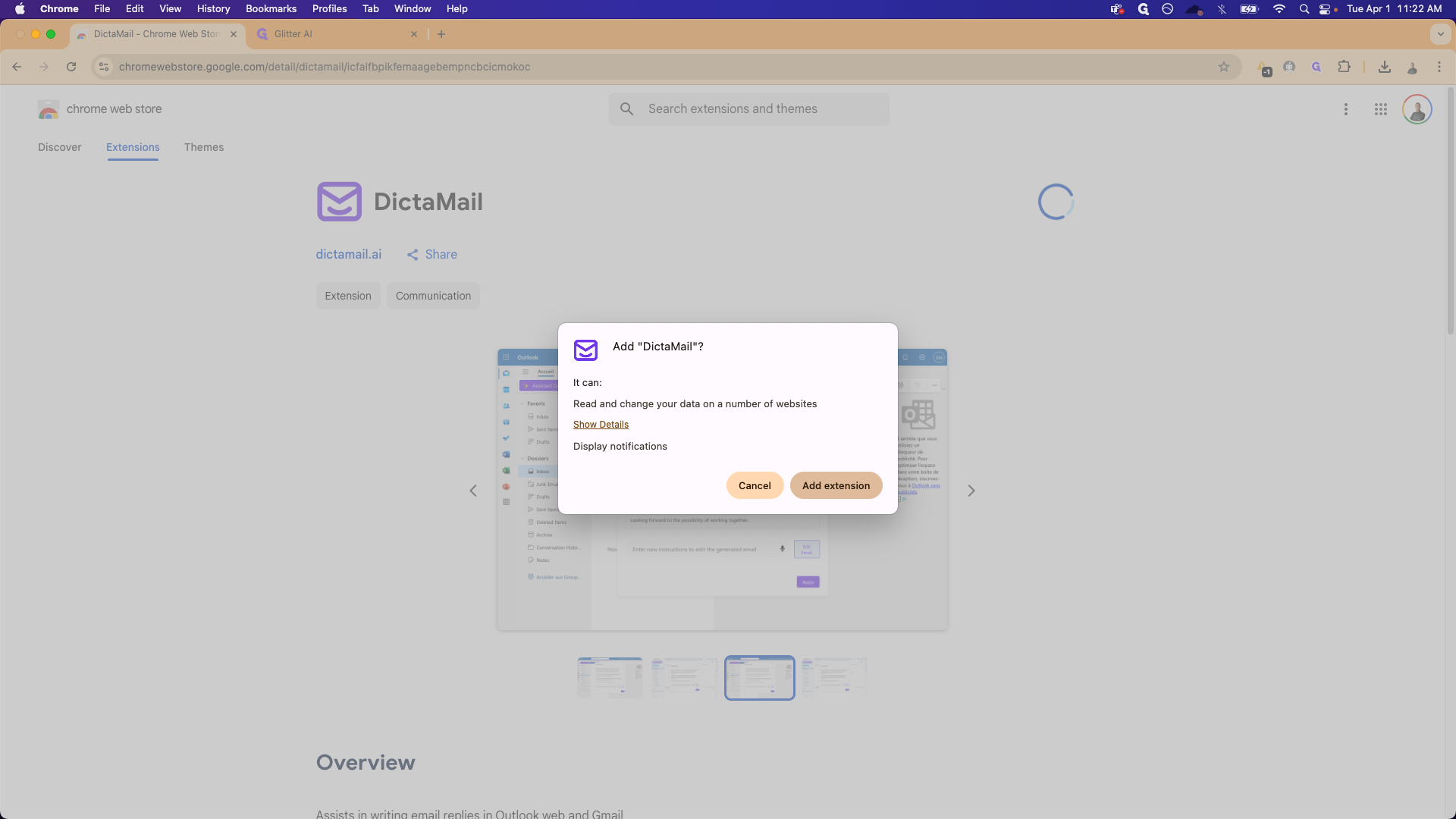Go to previous screenshot with left chevron
Screen dimensions: 1456x819
pyautogui.click(x=473, y=491)
